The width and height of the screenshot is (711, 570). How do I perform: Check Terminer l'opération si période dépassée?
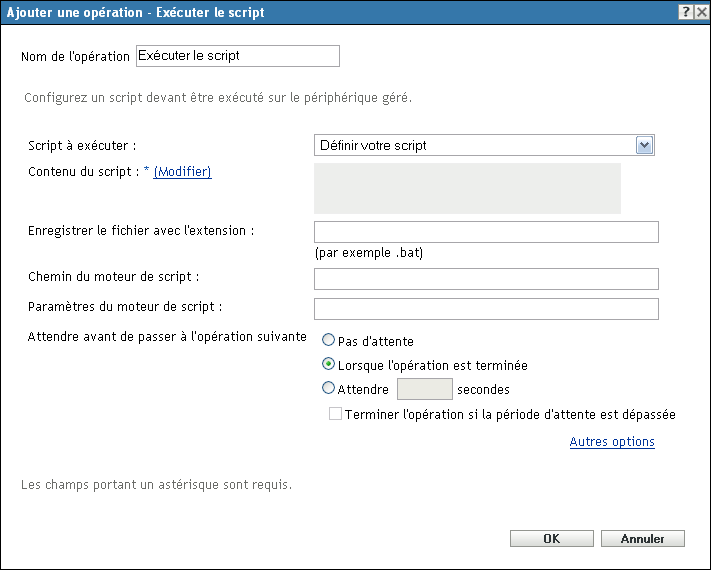pyautogui.click(x=336, y=414)
